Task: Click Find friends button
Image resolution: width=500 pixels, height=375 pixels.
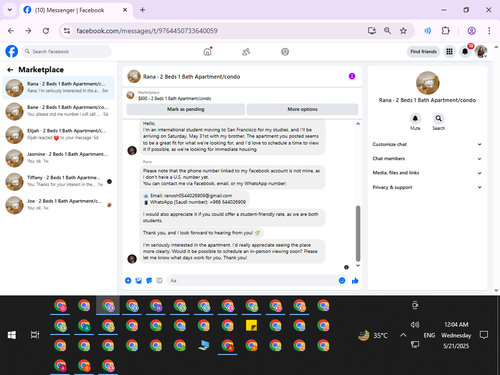Action: pyautogui.click(x=423, y=52)
